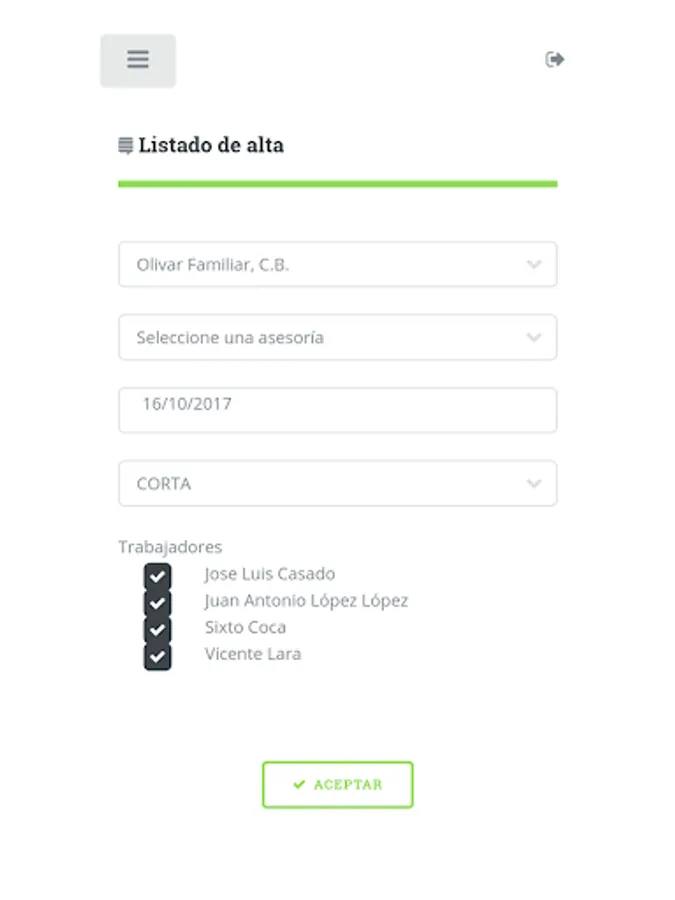Click the list icon beside Listado de alta
This screenshot has width=675, height=900.
pyautogui.click(x=126, y=145)
